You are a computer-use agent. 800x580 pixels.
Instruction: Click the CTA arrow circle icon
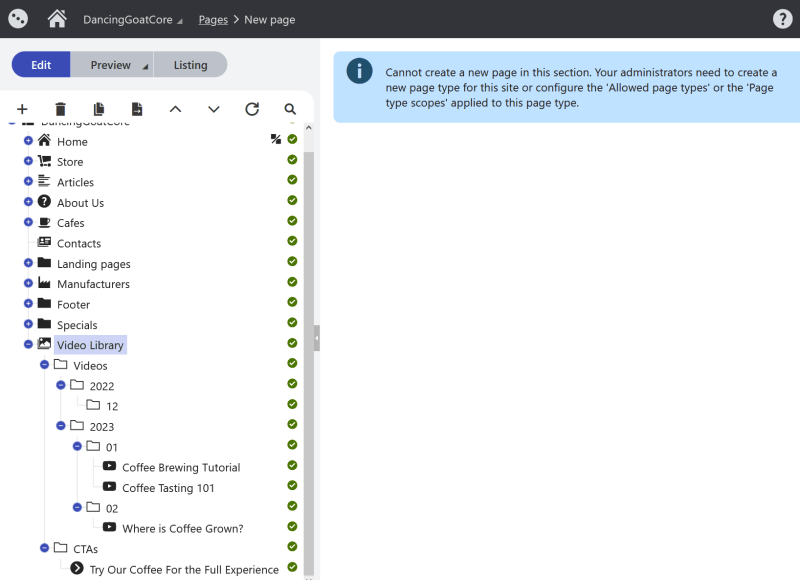point(77,568)
